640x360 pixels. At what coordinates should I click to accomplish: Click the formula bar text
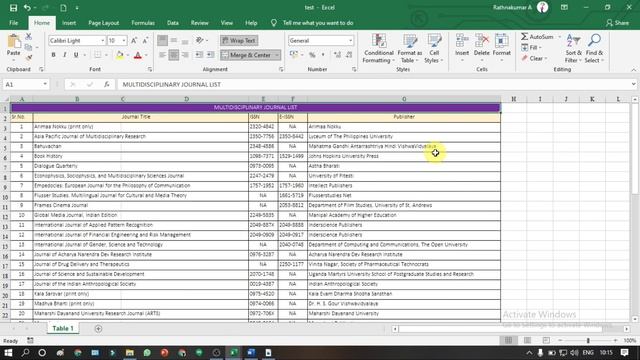click(x=171, y=84)
